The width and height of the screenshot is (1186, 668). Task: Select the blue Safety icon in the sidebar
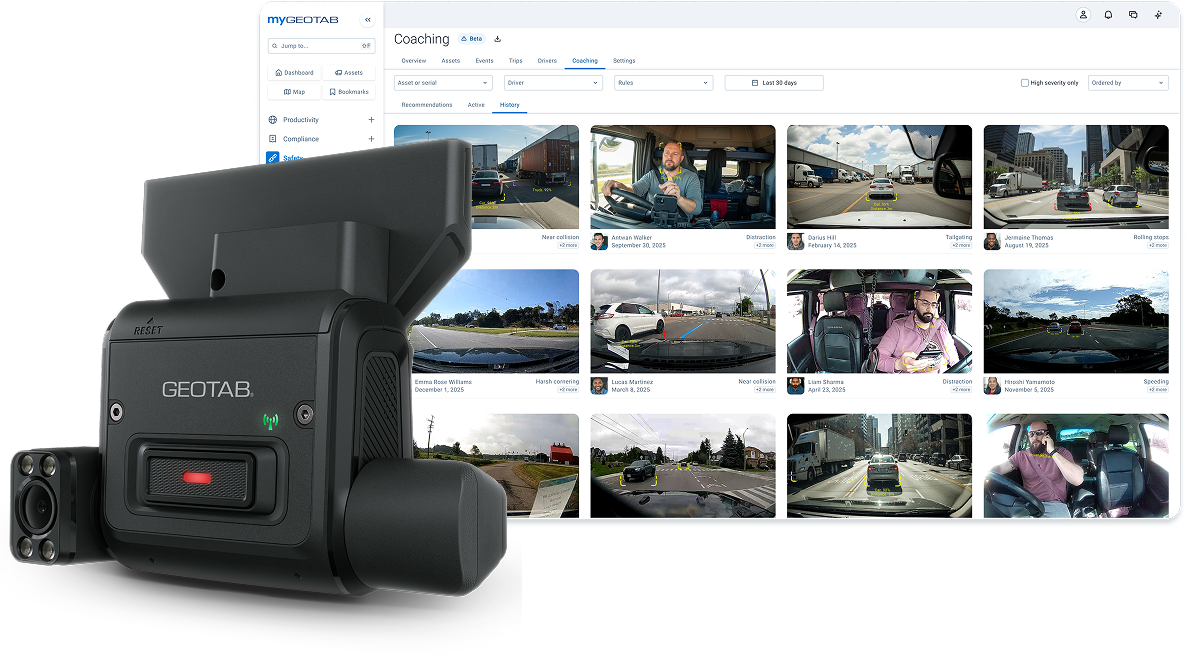[272, 157]
